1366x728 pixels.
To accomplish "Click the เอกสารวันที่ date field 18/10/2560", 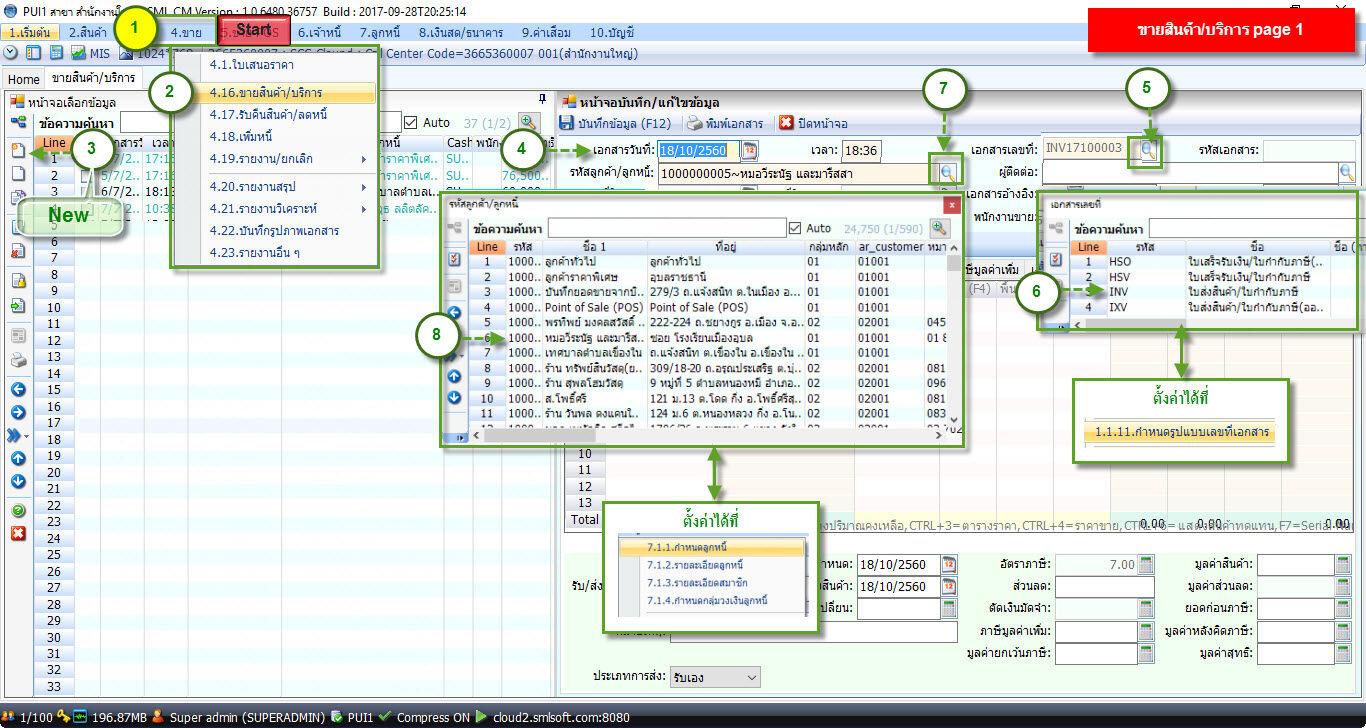I will pos(699,151).
